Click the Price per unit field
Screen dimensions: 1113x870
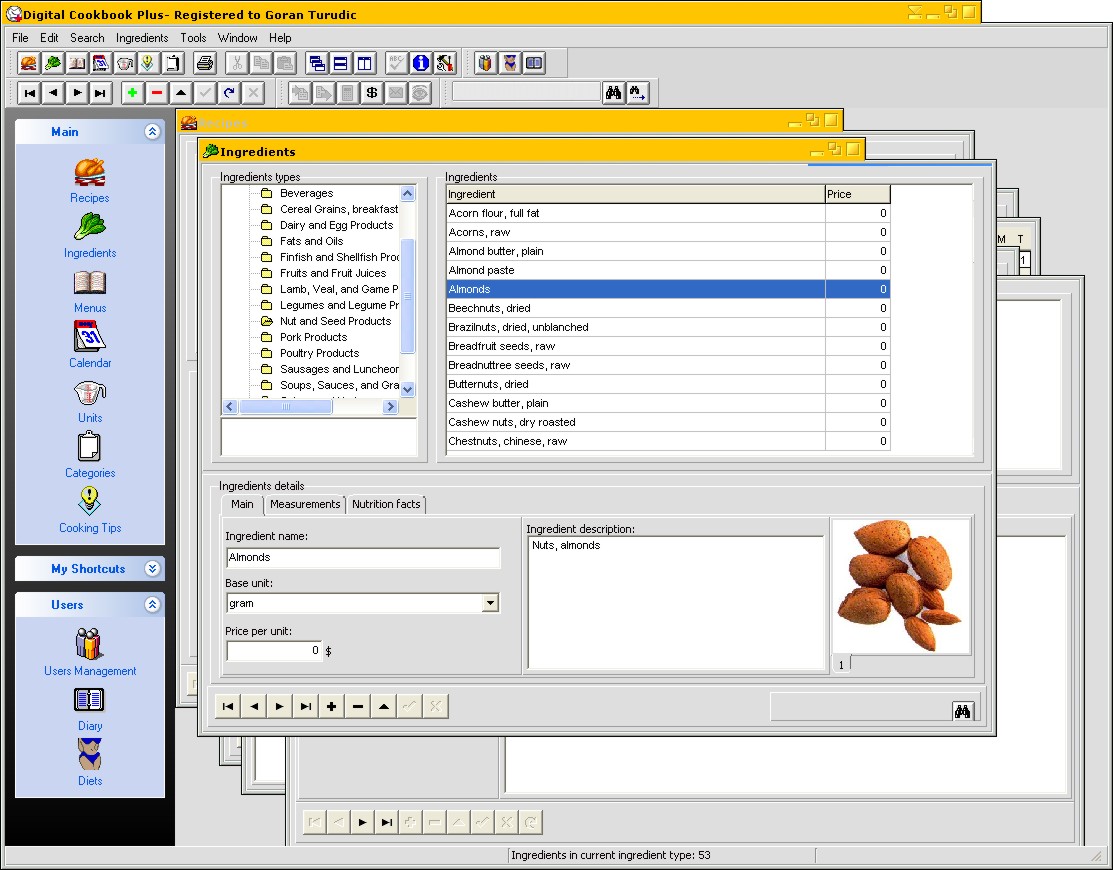274,651
